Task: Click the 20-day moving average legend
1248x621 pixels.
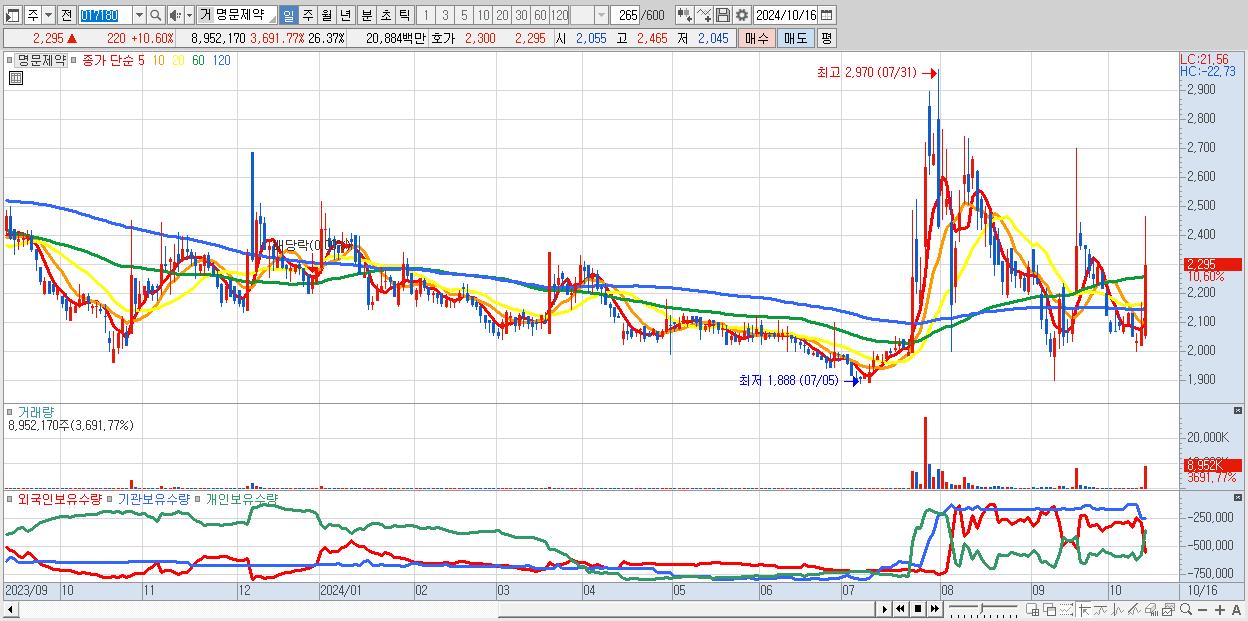Action: 178,60
